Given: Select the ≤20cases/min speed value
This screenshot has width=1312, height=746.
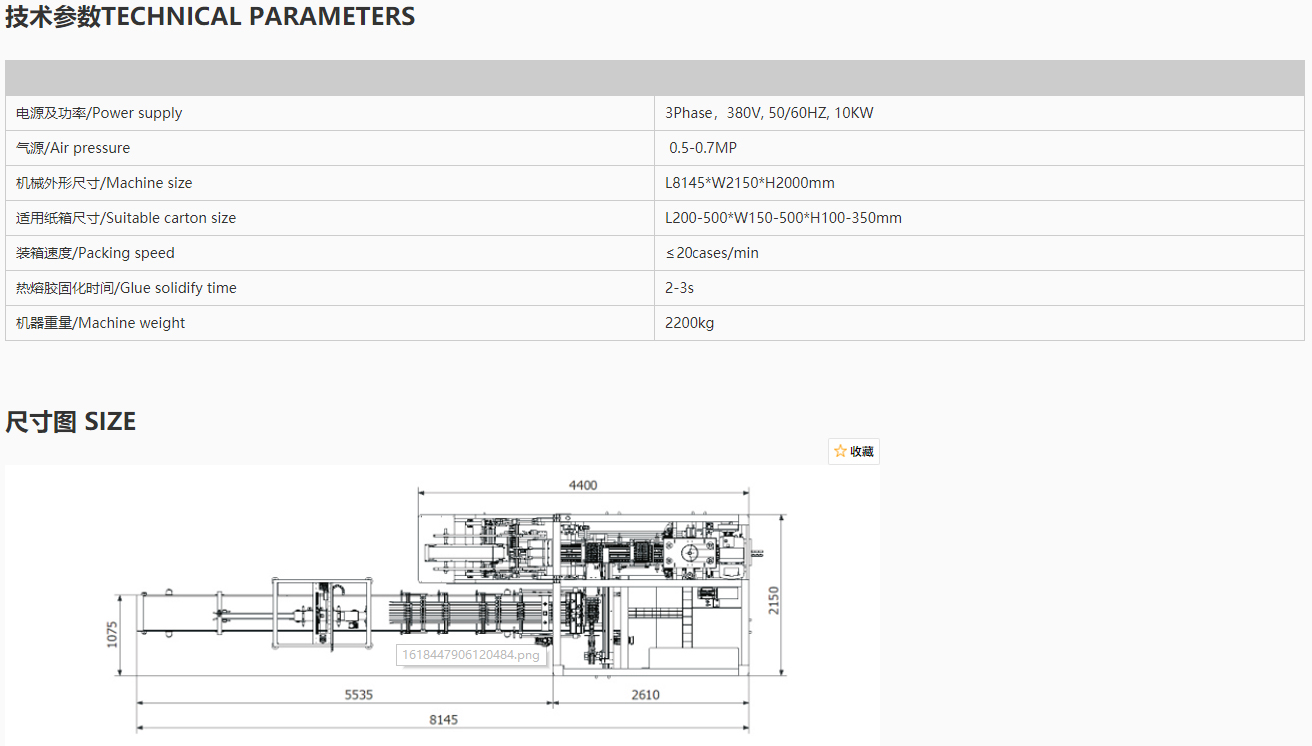Looking at the screenshot, I should tap(711, 253).
